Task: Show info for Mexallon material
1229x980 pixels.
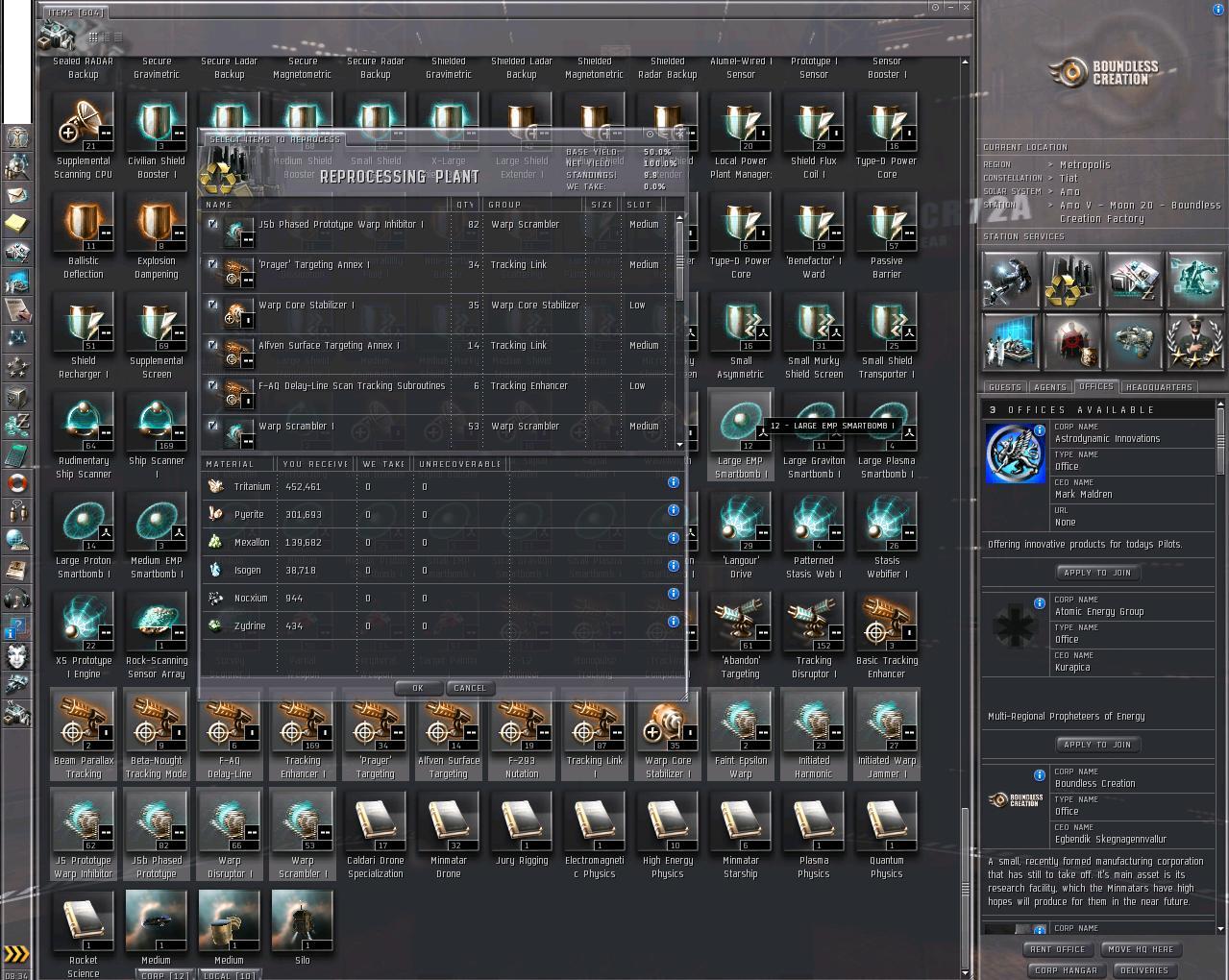Action: click(674, 538)
